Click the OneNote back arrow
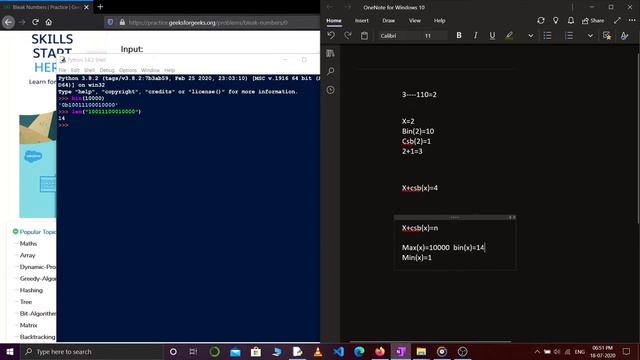The height and width of the screenshot is (360, 640). [x=330, y=7]
